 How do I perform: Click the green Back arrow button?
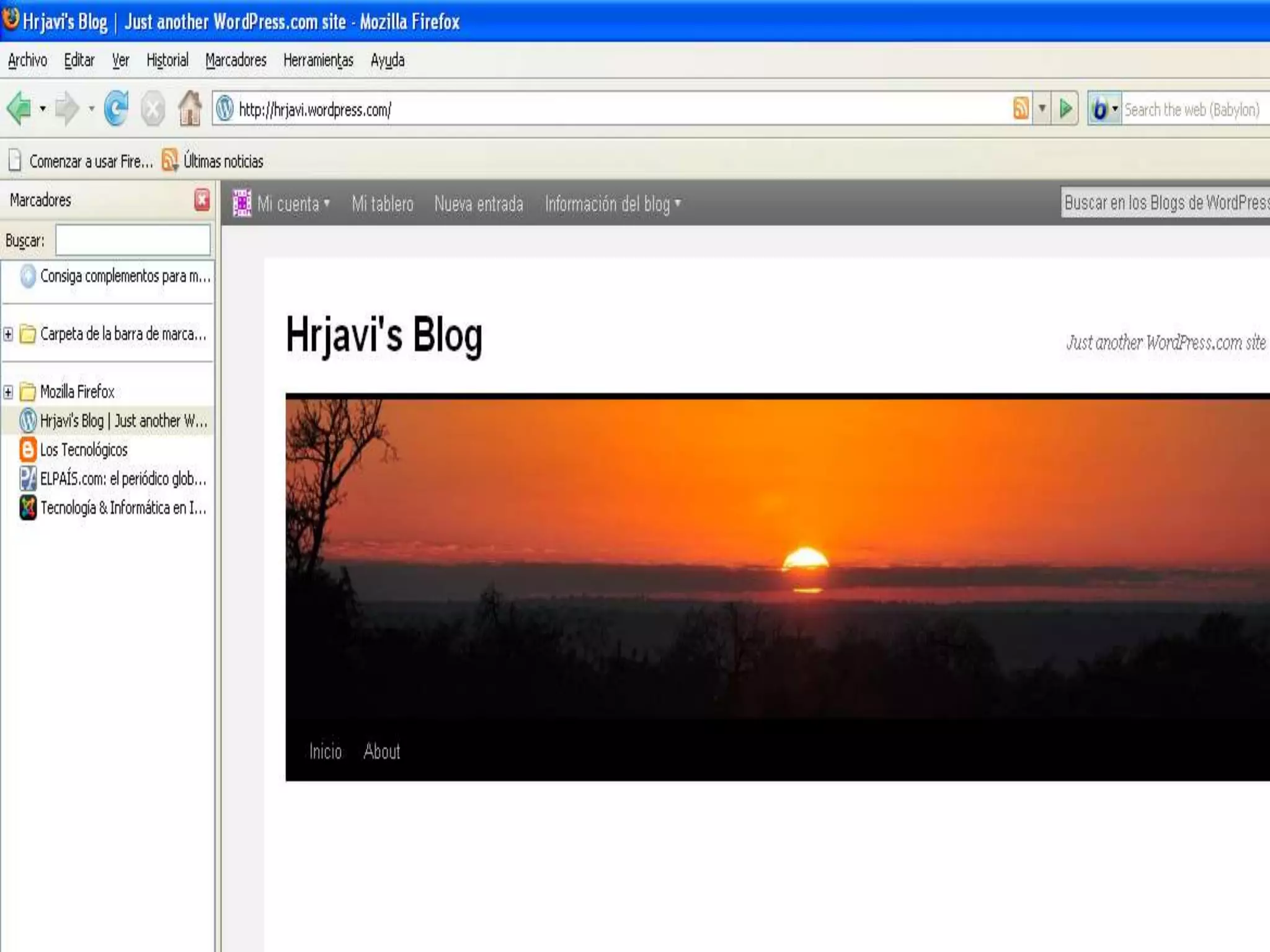19,109
